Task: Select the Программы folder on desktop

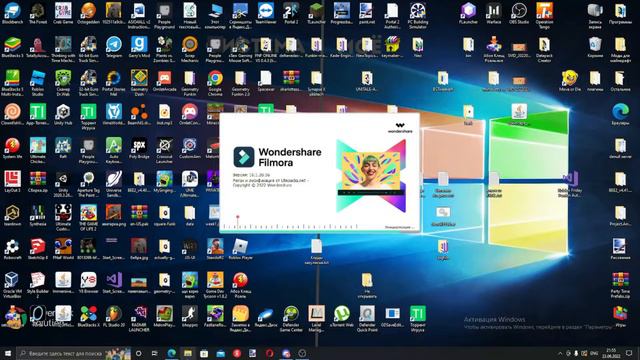Action: point(620,13)
